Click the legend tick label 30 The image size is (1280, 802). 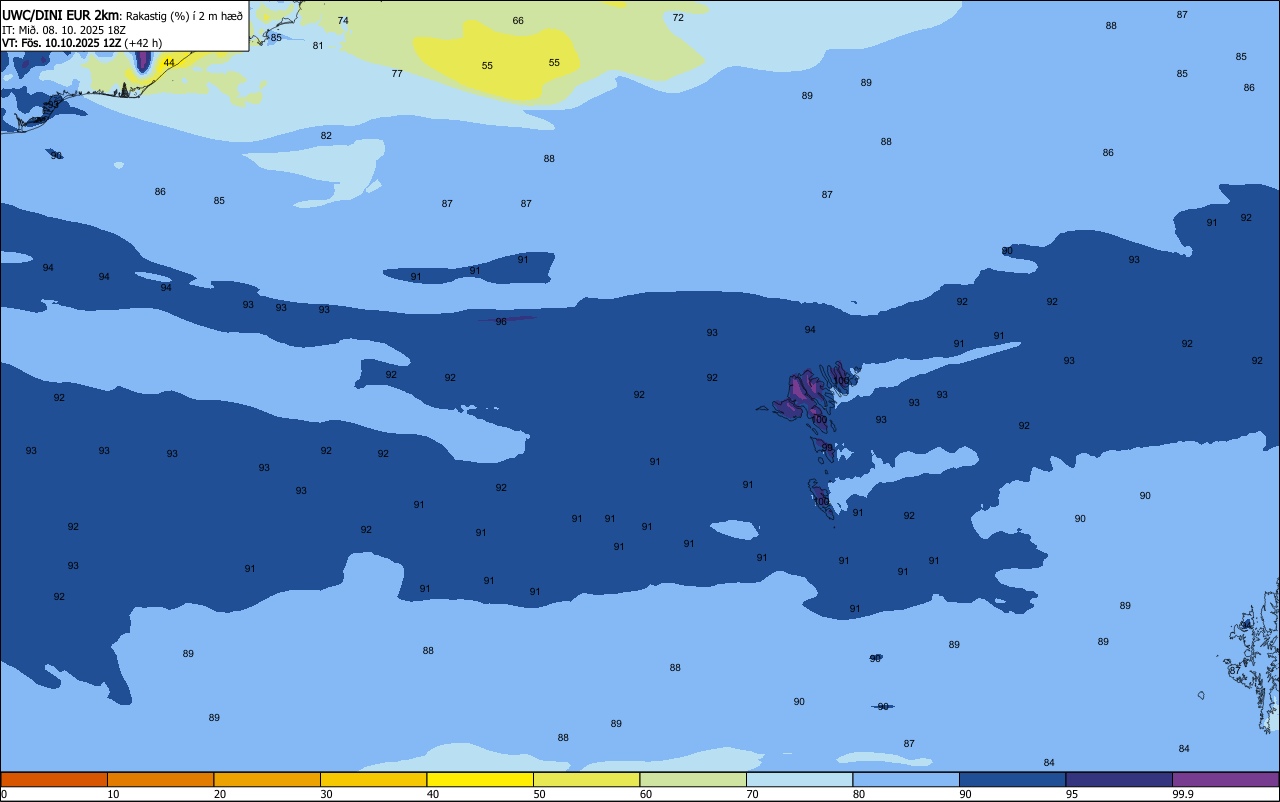coord(326,794)
